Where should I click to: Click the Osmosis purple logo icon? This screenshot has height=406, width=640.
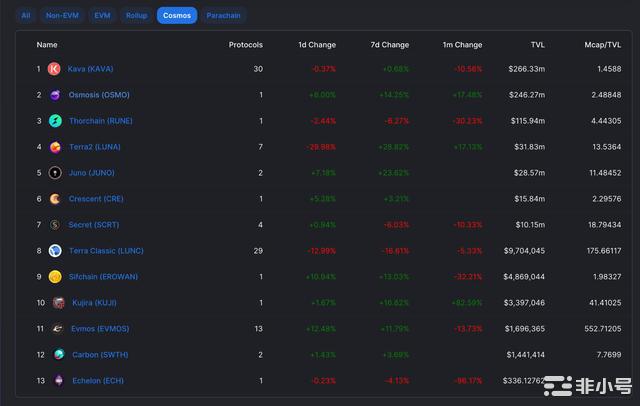click(x=55, y=95)
